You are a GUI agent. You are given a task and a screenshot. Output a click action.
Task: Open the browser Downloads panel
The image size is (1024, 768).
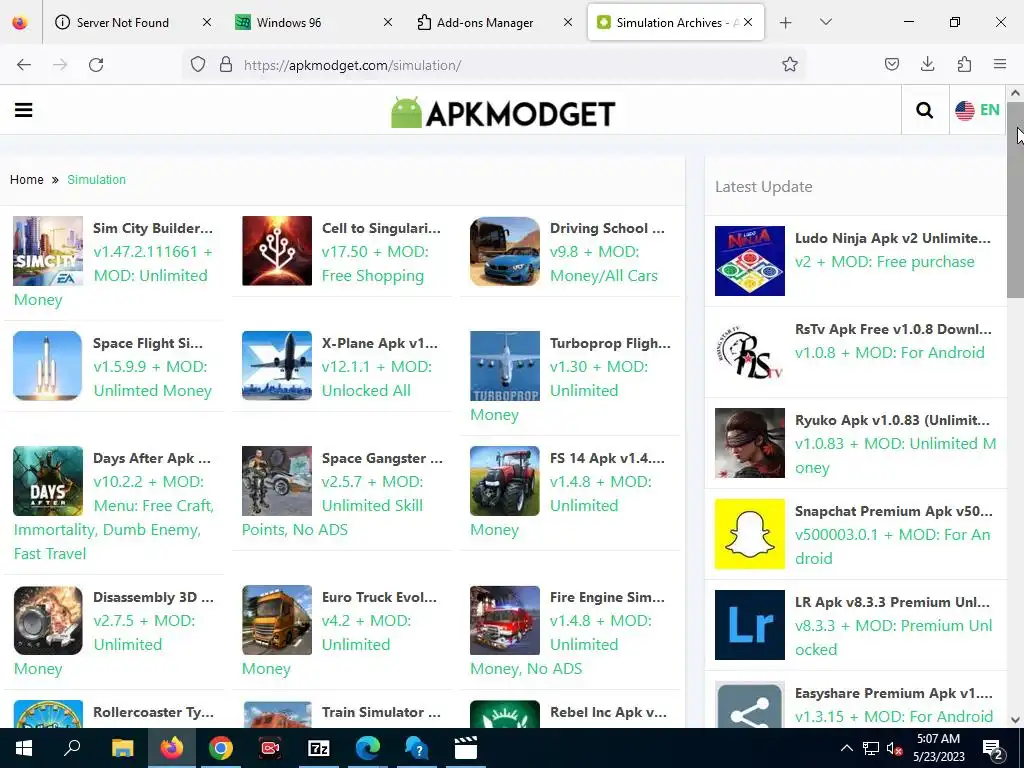click(927, 64)
